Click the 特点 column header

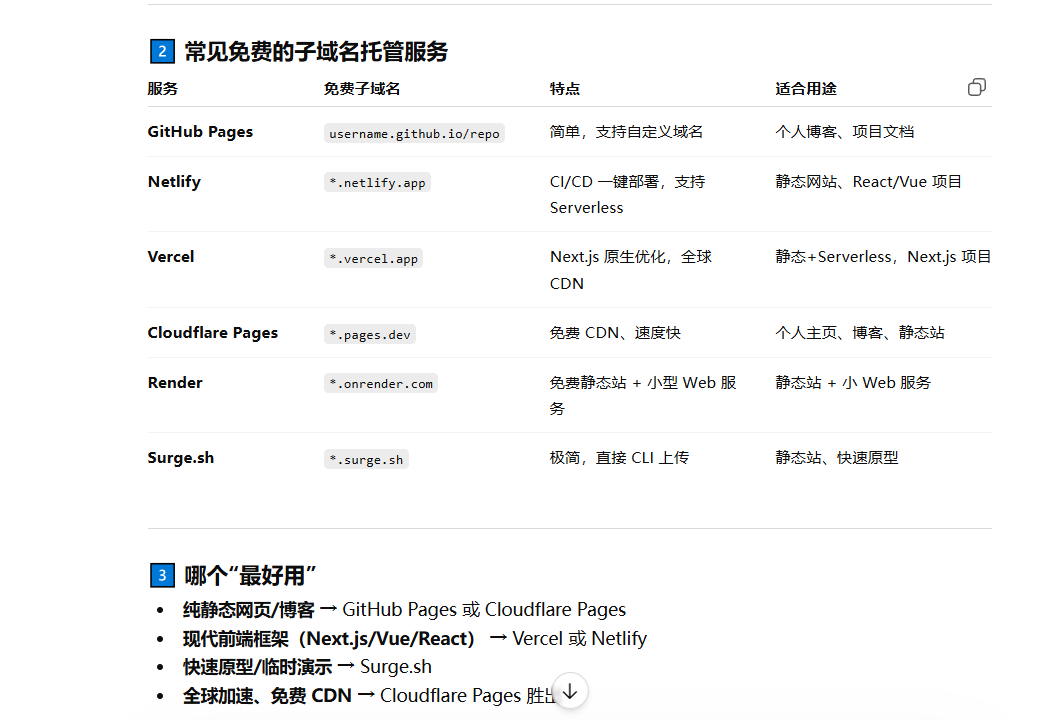564,89
